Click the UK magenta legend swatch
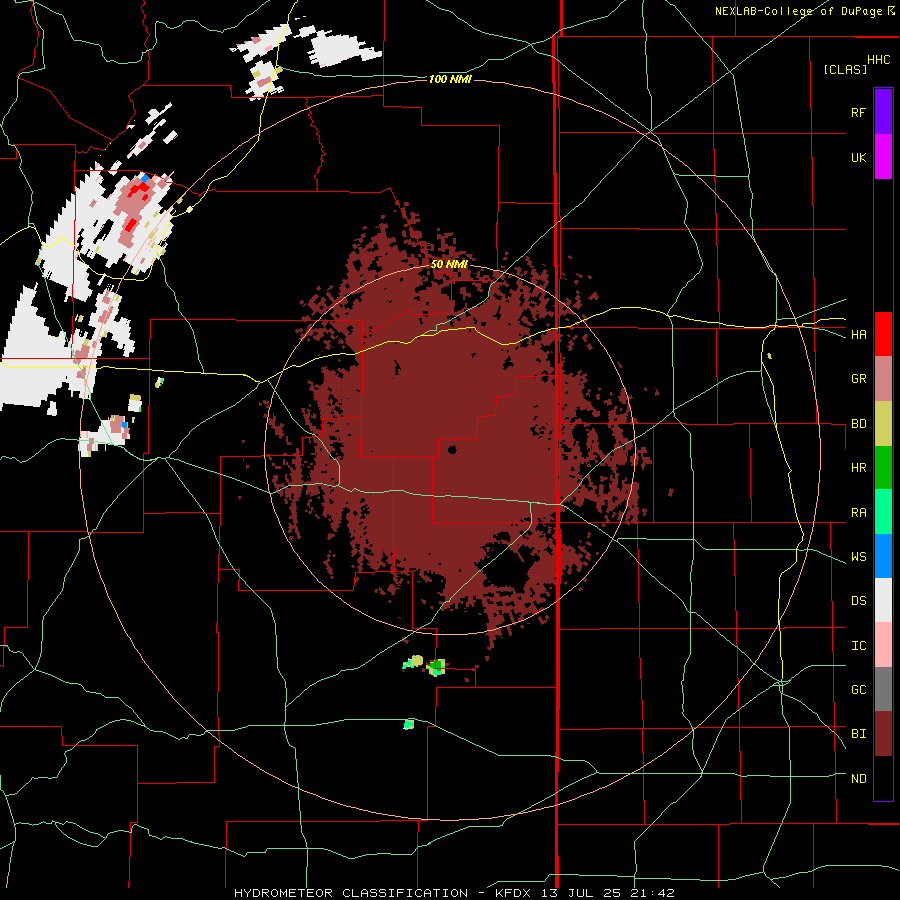 883,157
